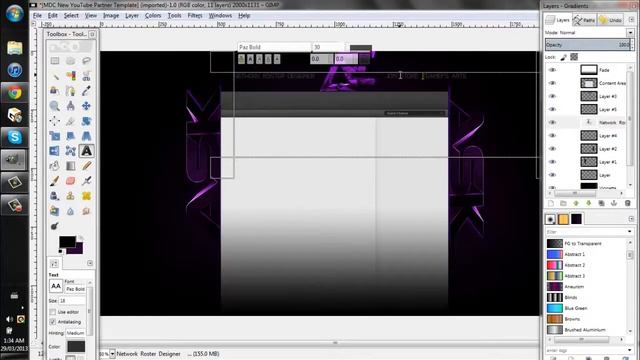Enable the Use editor checkbox
The image size is (640, 360).
(53, 312)
